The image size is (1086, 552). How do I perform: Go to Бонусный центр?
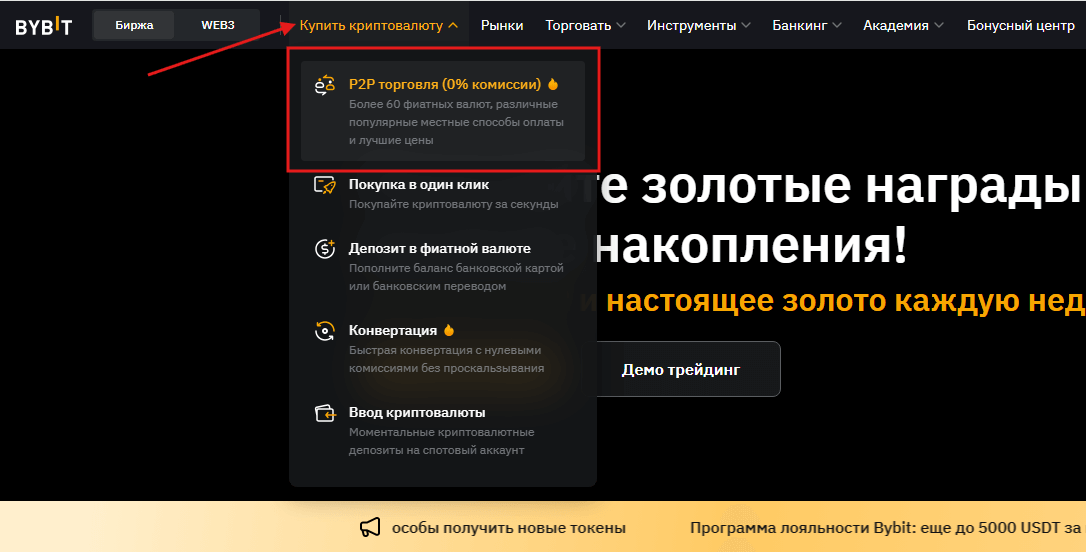[1020, 25]
